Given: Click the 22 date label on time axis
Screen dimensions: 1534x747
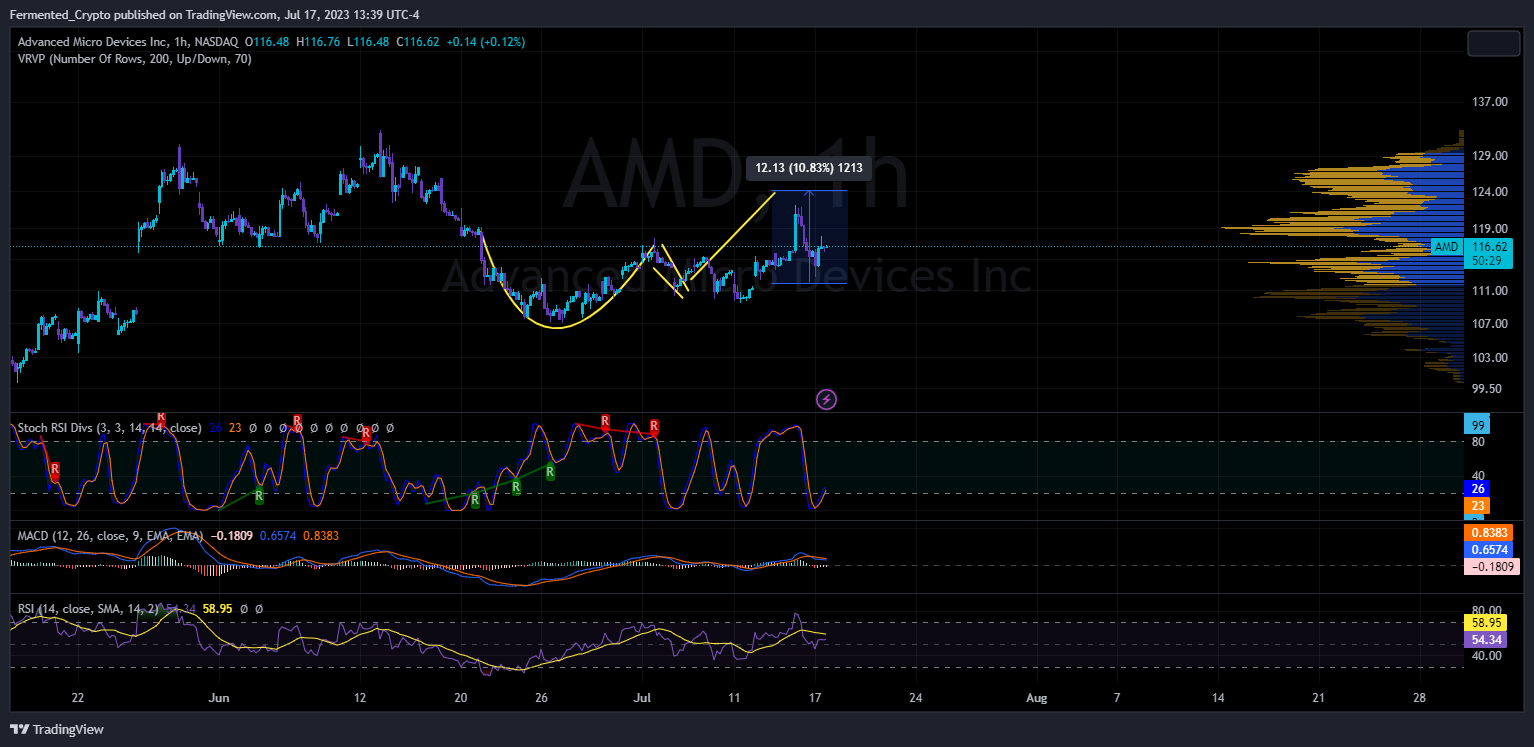Looking at the screenshot, I should [x=77, y=697].
